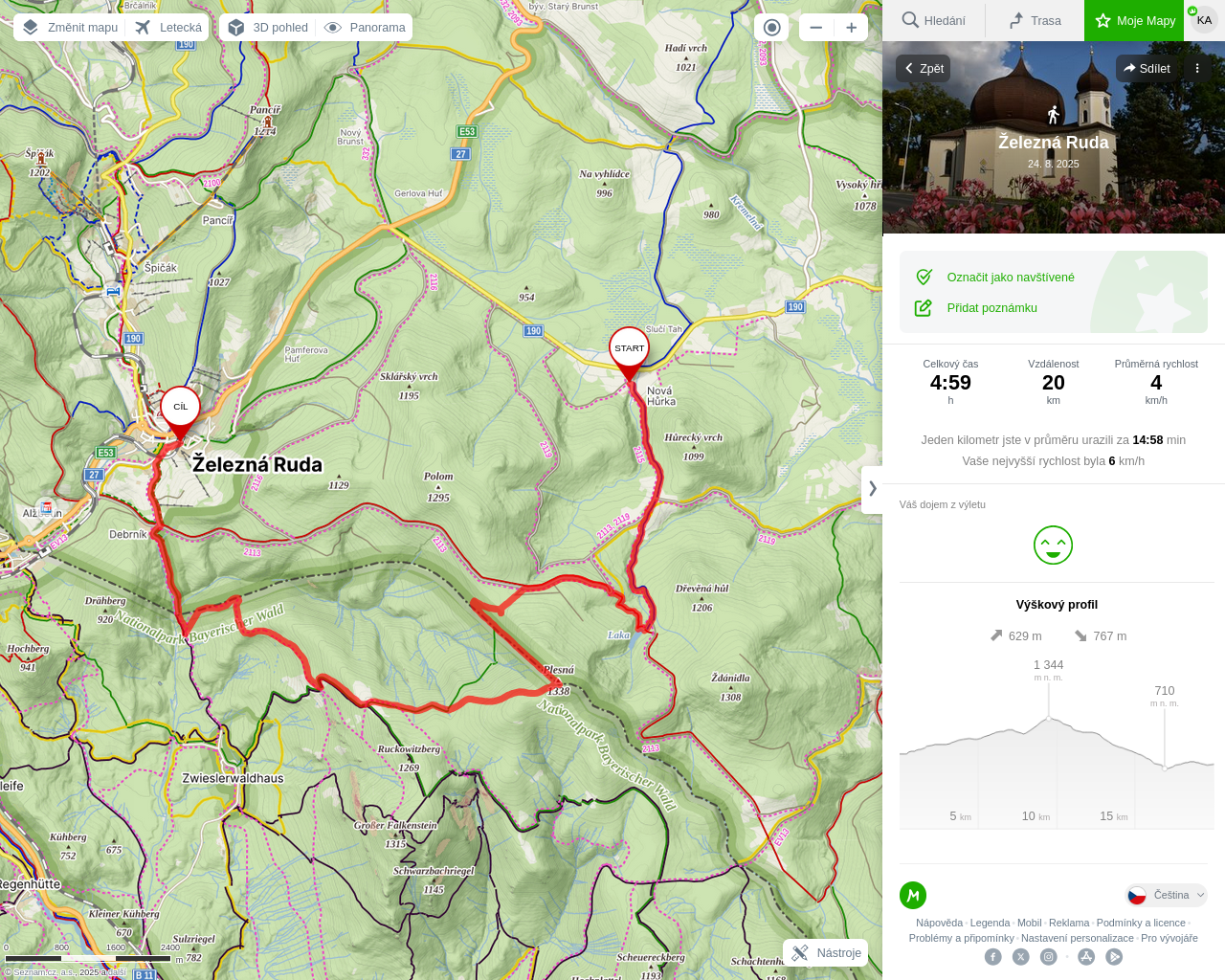The width and height of the screenshot is (1225, 980).
Task: Toggle the Letecká aerial map view
Action: tap(167, 28)
